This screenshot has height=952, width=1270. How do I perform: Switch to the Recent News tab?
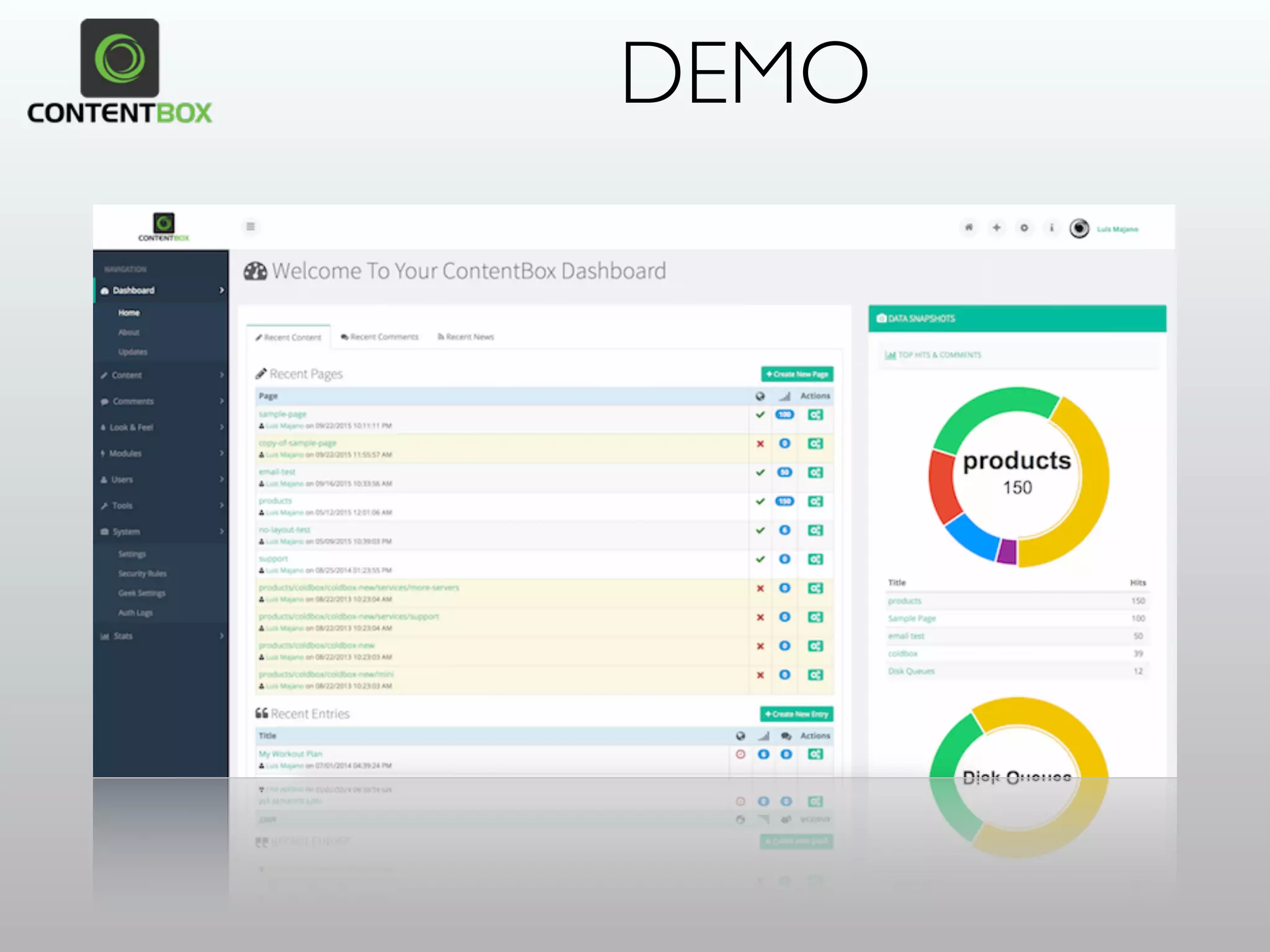click(x=466, y=337)
